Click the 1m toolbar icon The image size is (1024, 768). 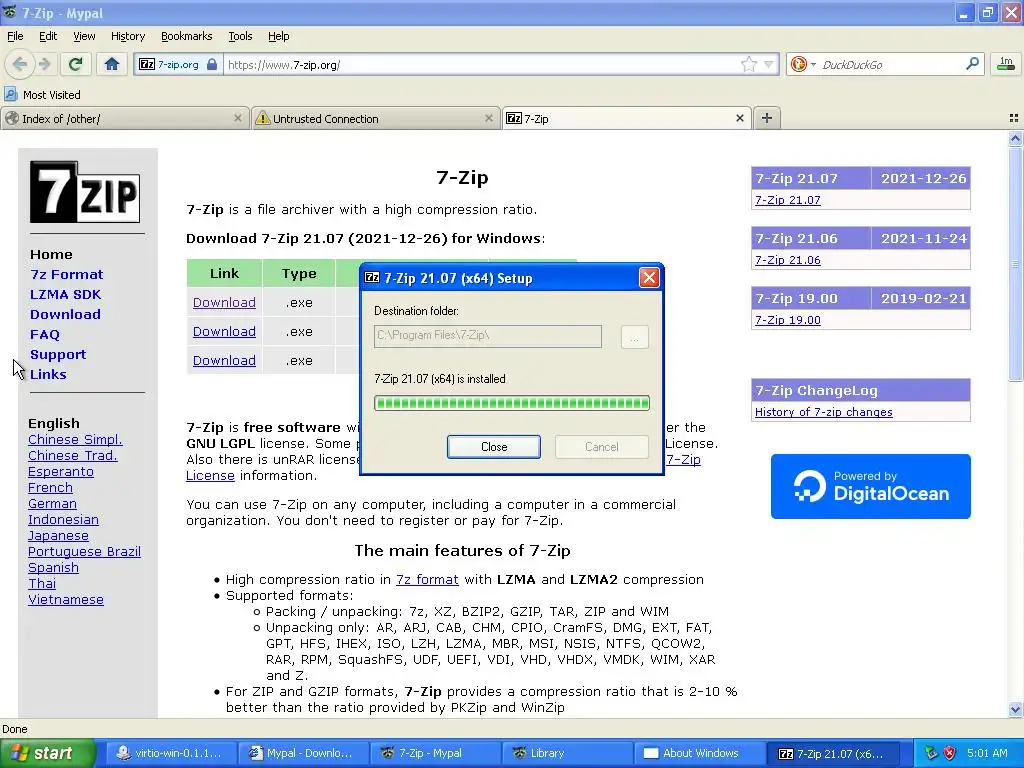[1006, 64]
